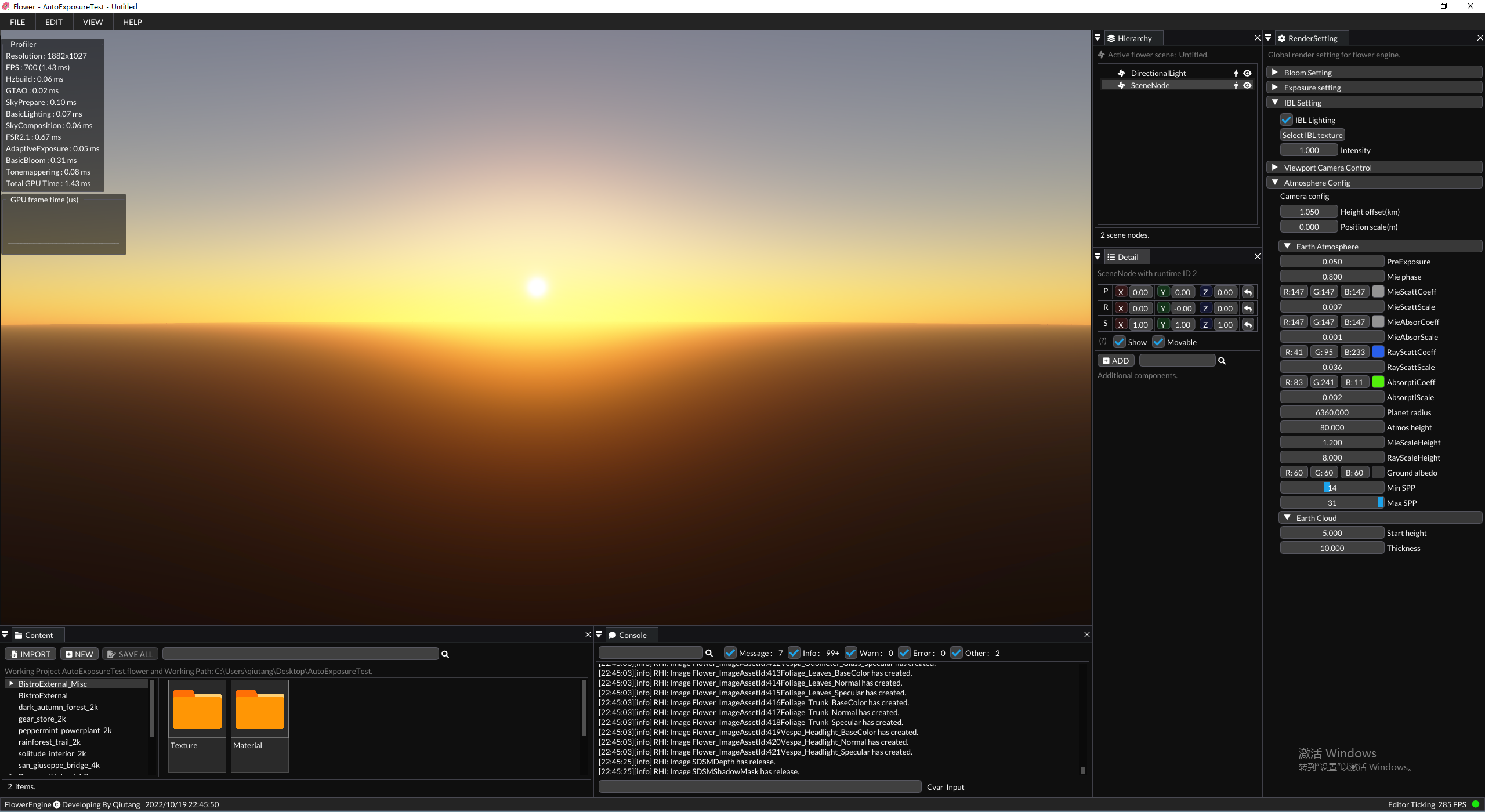Image resolution: width=1485 pixels, height=812 pixels.
Task: Click Select IBL texture button
Action: point(1312,135)
